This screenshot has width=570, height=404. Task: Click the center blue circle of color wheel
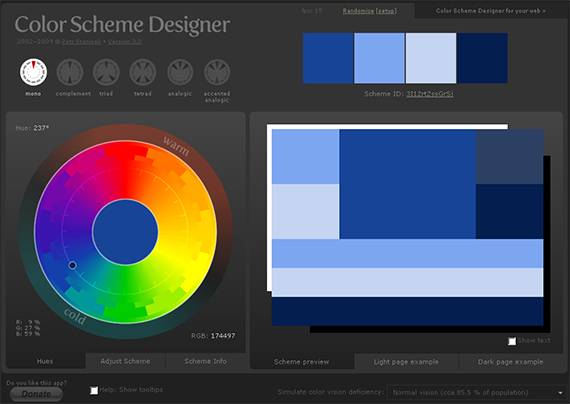[x=125, y=232]
